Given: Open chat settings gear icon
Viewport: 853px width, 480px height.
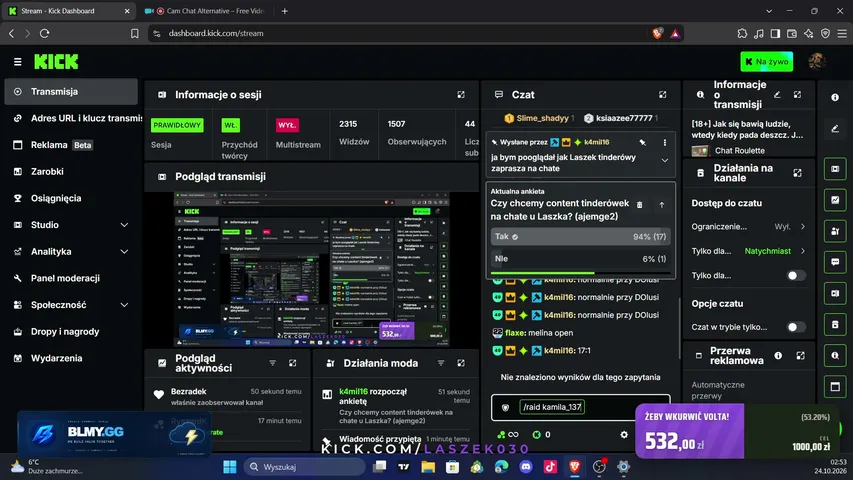Looking at the screenshot, I should coord(624,434).
